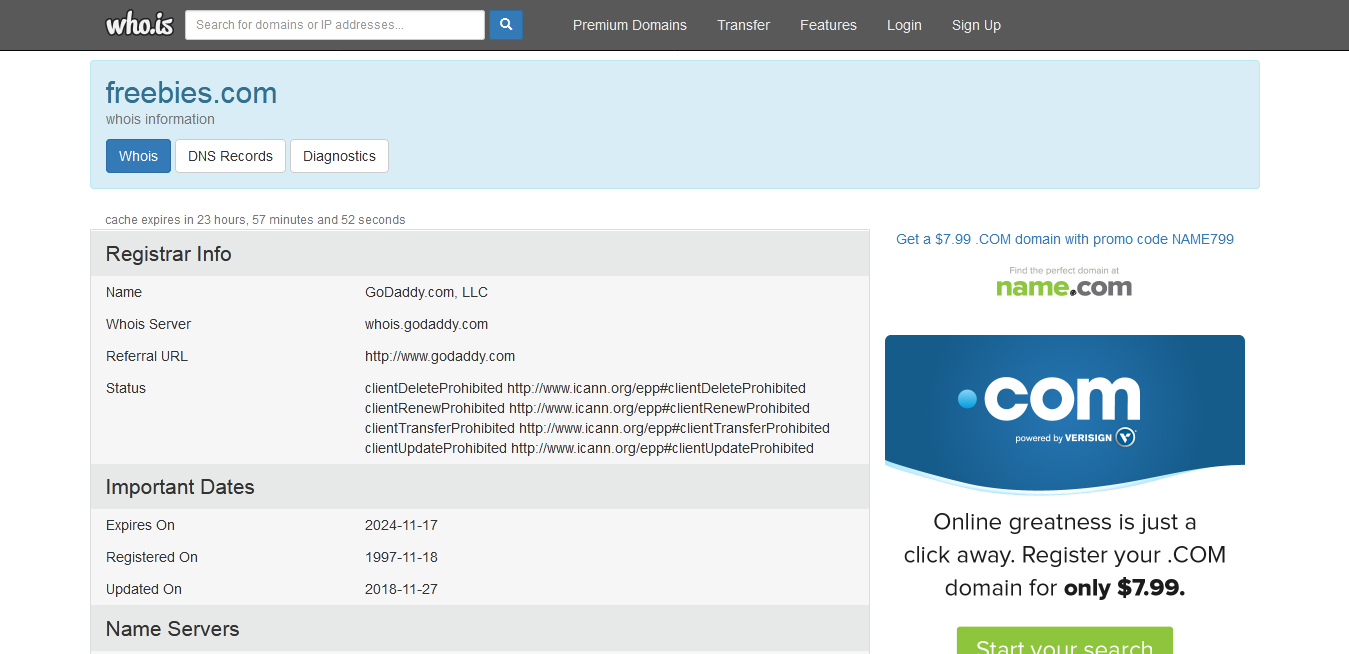
Task: Click the Expires On label
Action: coord(140,525)
